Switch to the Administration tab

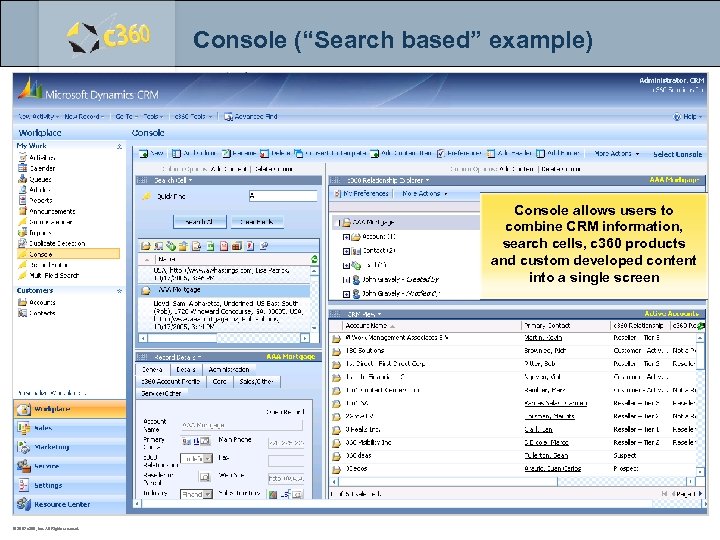point(229,369)
